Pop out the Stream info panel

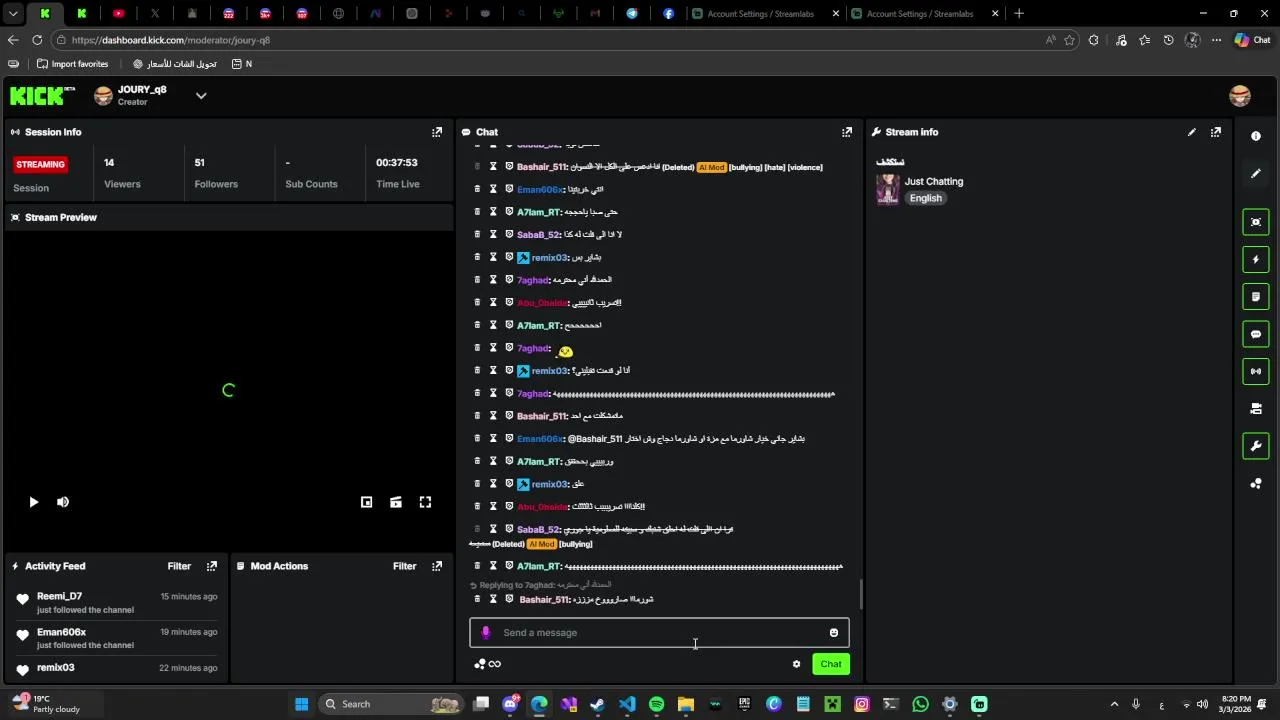(1216, 132)
